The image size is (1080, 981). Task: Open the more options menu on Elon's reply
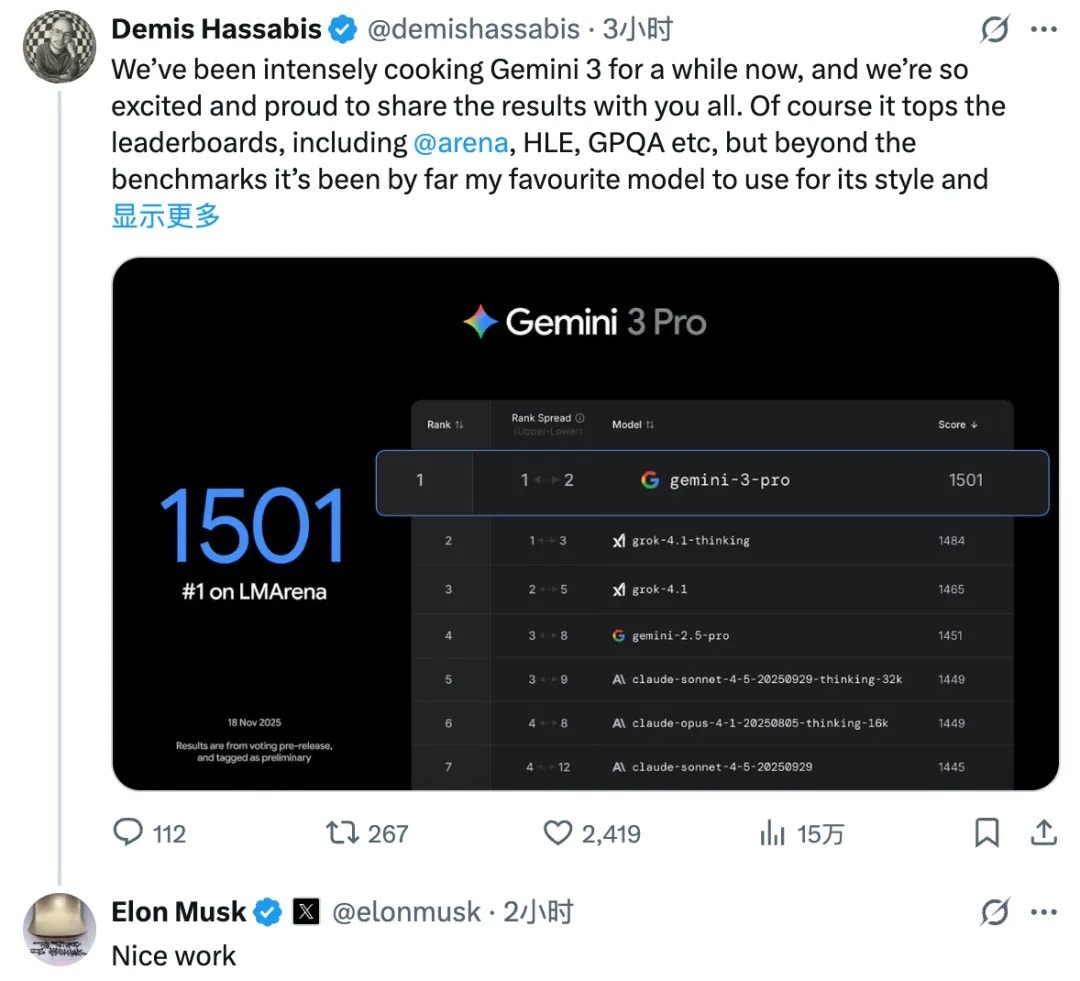(x=1044, y=912)
